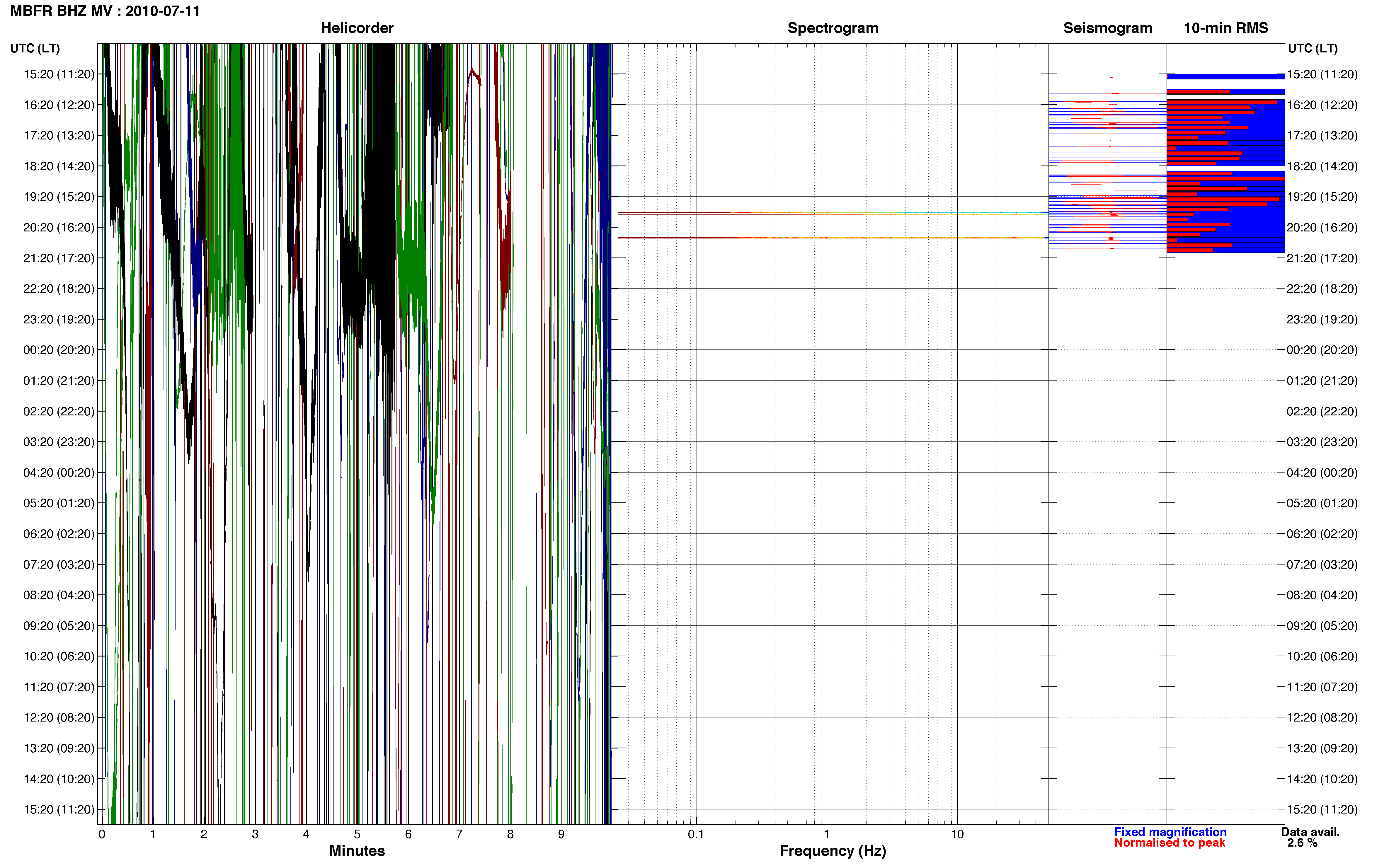
Task: Click the topmost blue RMS bar at 15:20
Action: pos(1225,76)
